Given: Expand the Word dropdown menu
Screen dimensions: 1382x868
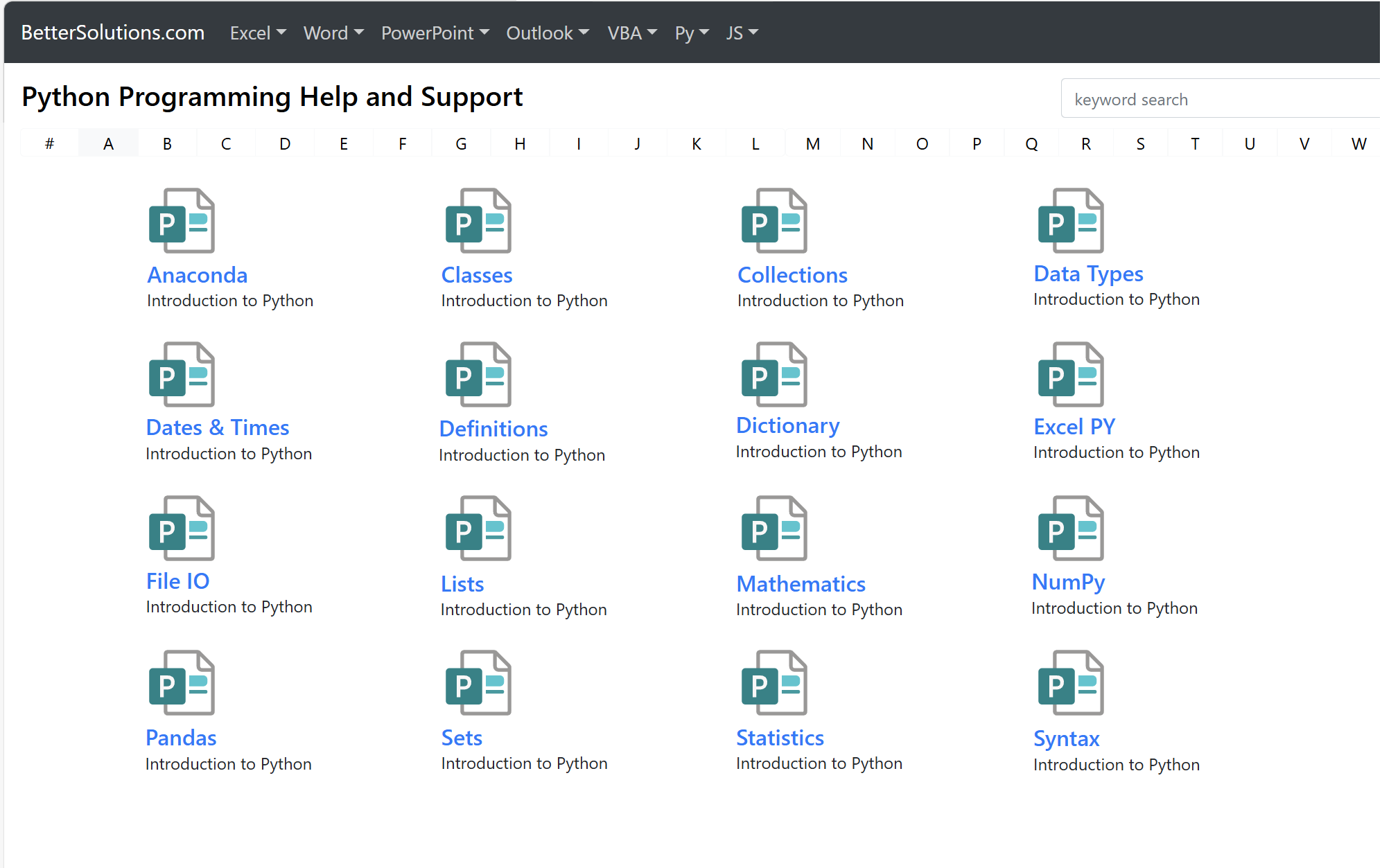Looking at the screenshot, I should coord(333,33).
